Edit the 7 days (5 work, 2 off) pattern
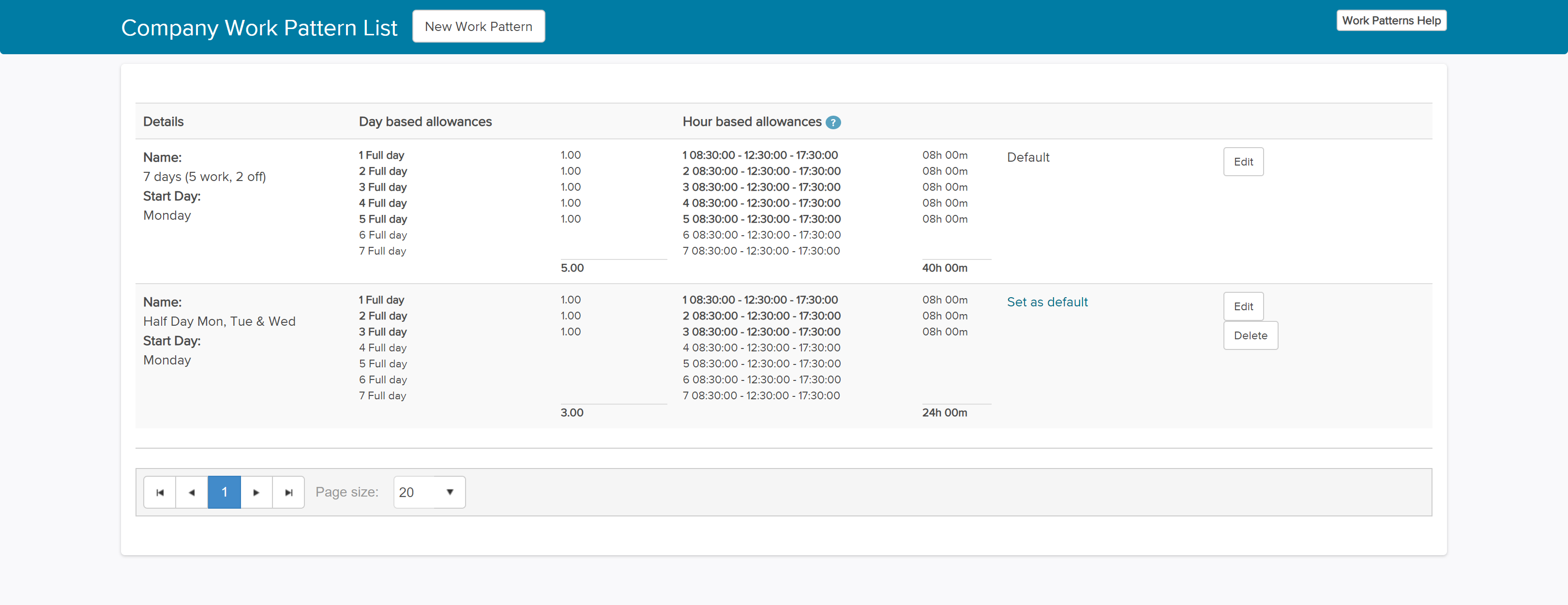1568x605 pixels. (x=1243, y=161)
